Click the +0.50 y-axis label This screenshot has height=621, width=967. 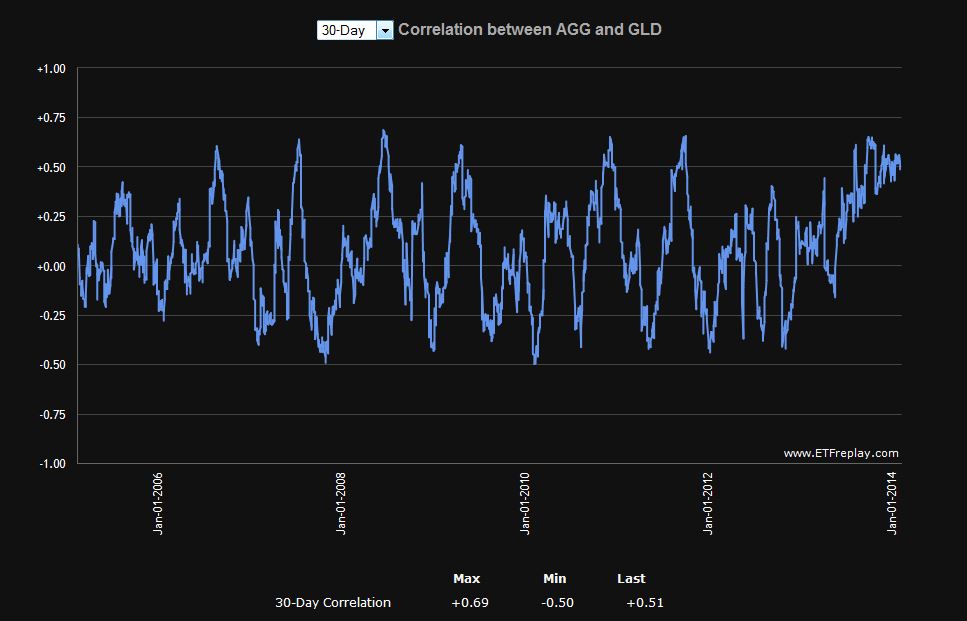[x=51, y=168]
